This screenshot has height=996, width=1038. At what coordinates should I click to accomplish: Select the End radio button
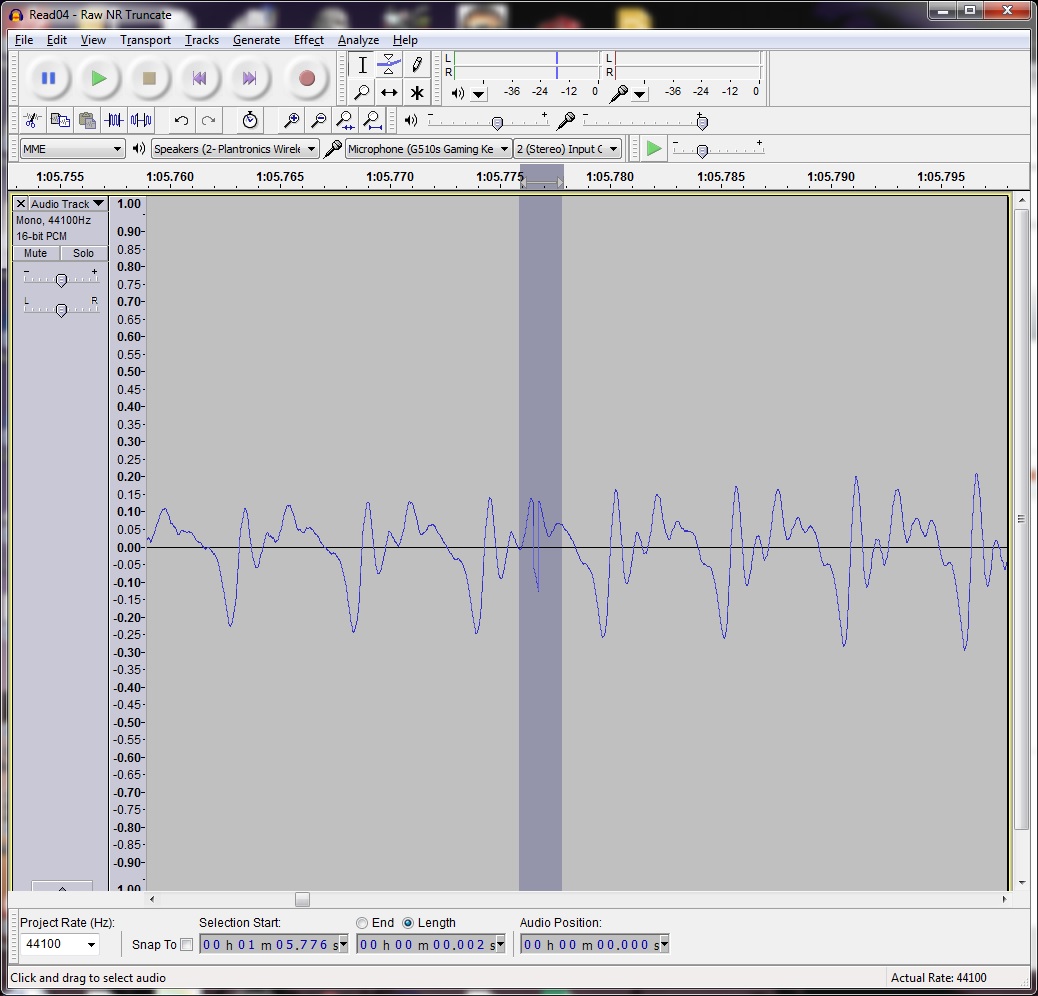tap(361, 923)
